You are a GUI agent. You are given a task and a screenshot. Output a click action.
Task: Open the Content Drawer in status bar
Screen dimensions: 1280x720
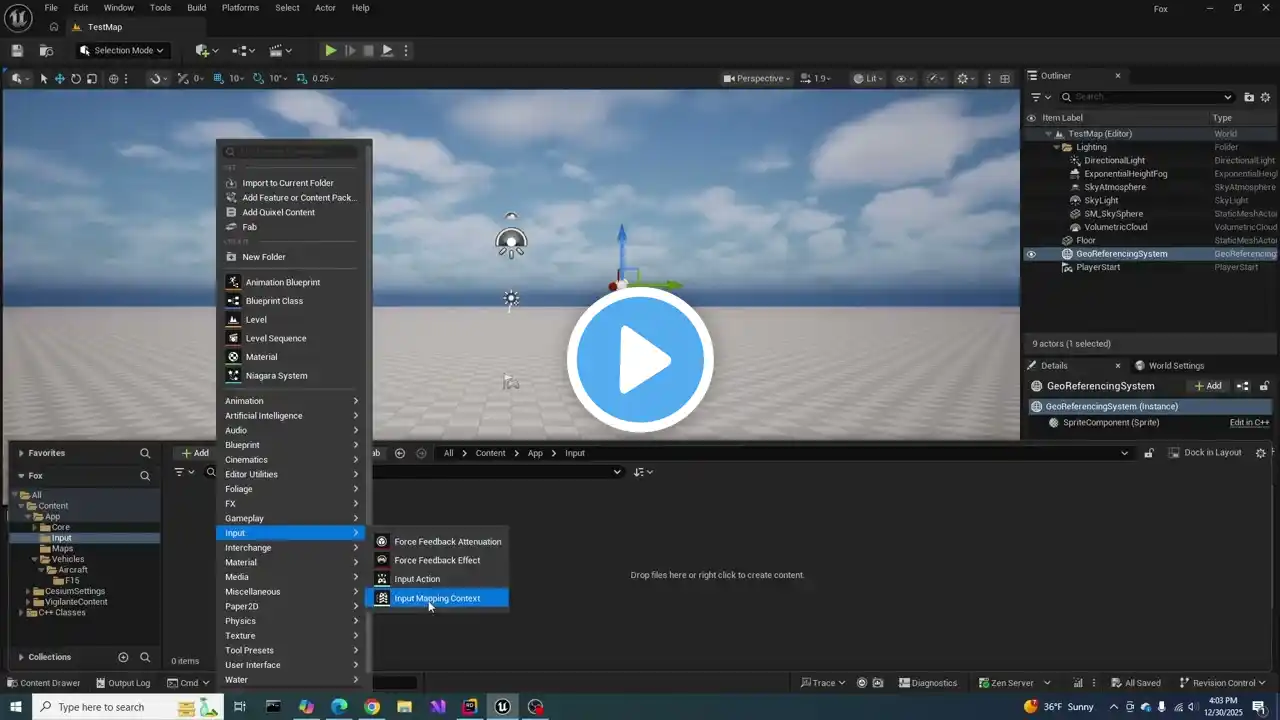43,683
